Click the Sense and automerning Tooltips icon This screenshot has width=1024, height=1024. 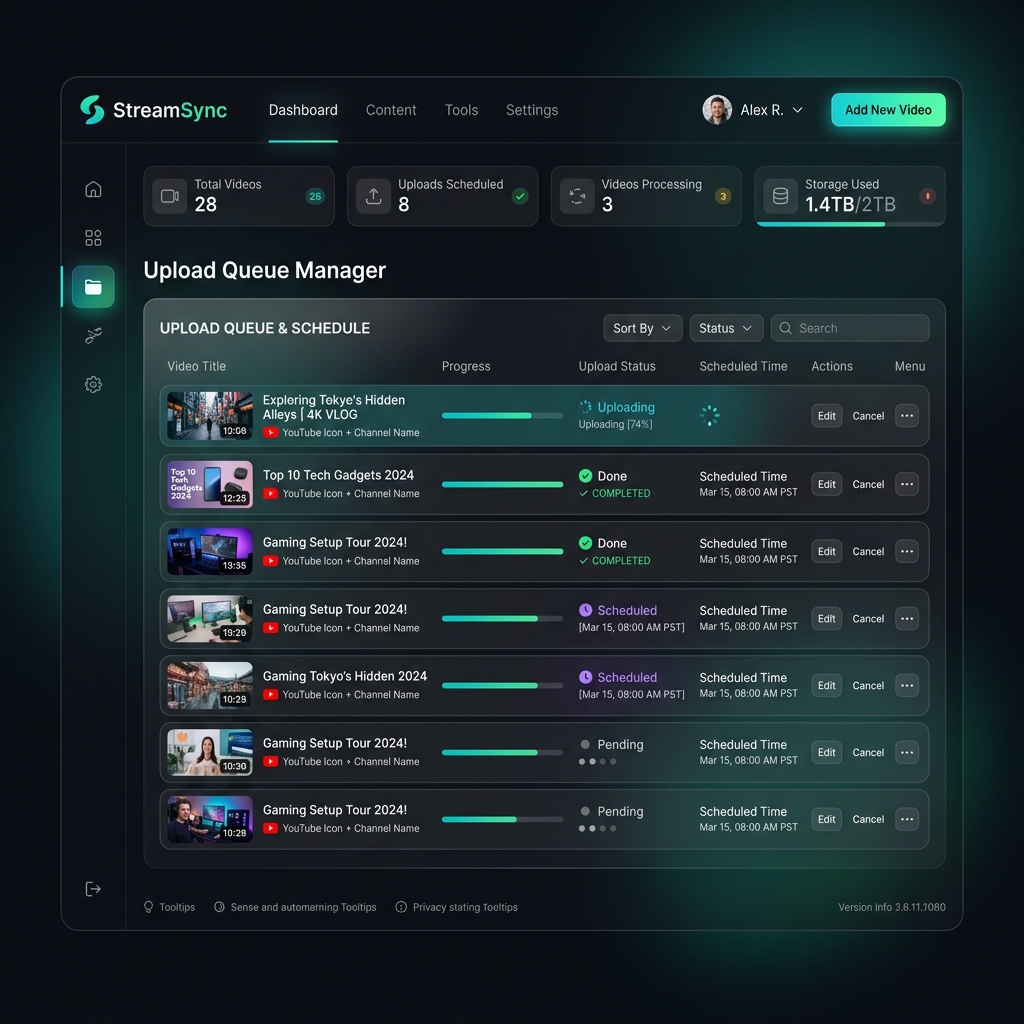tap(219, 907)
